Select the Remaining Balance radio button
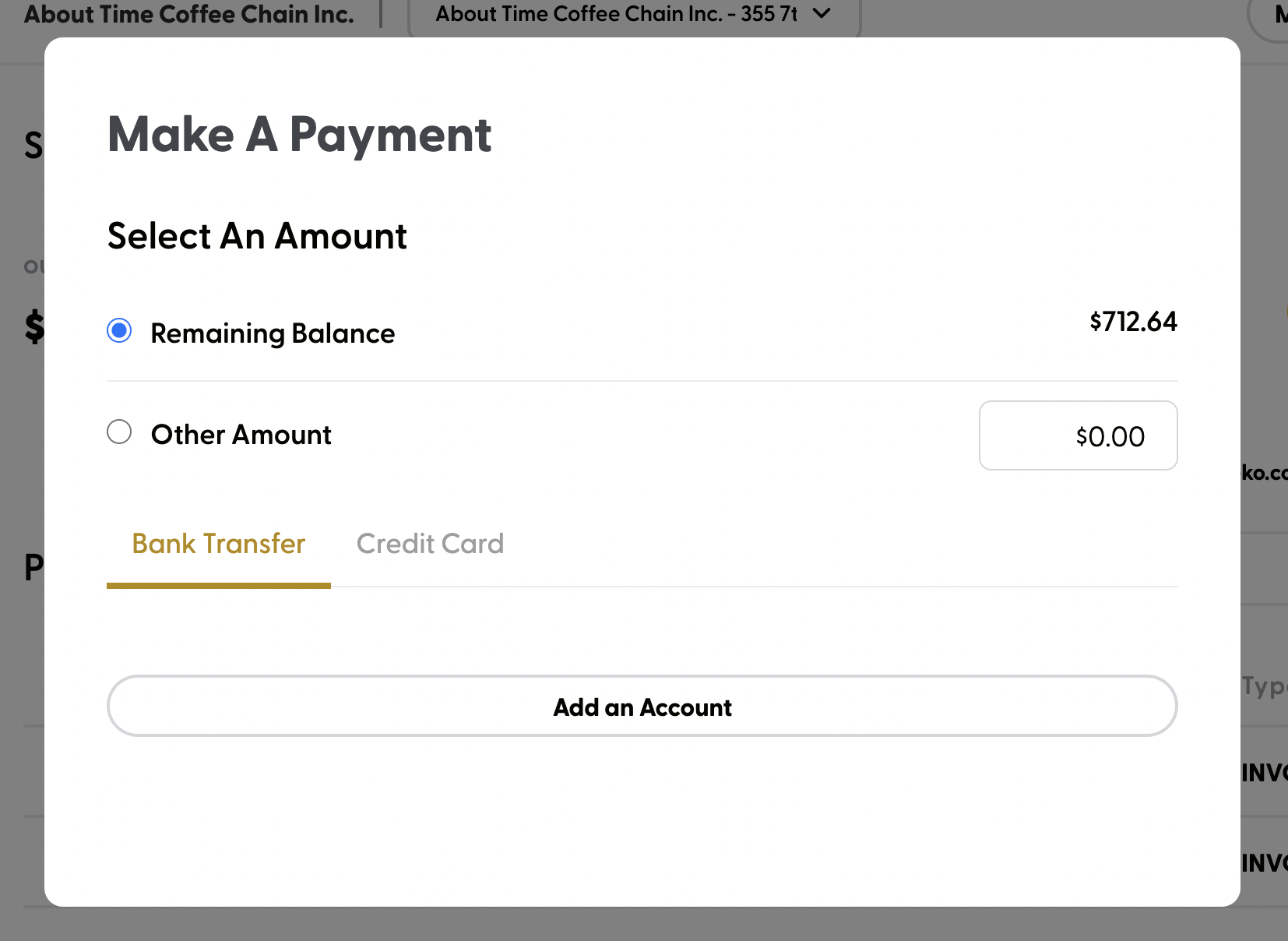The height and width of the screenshot is (941, 1288). [119, 332]
